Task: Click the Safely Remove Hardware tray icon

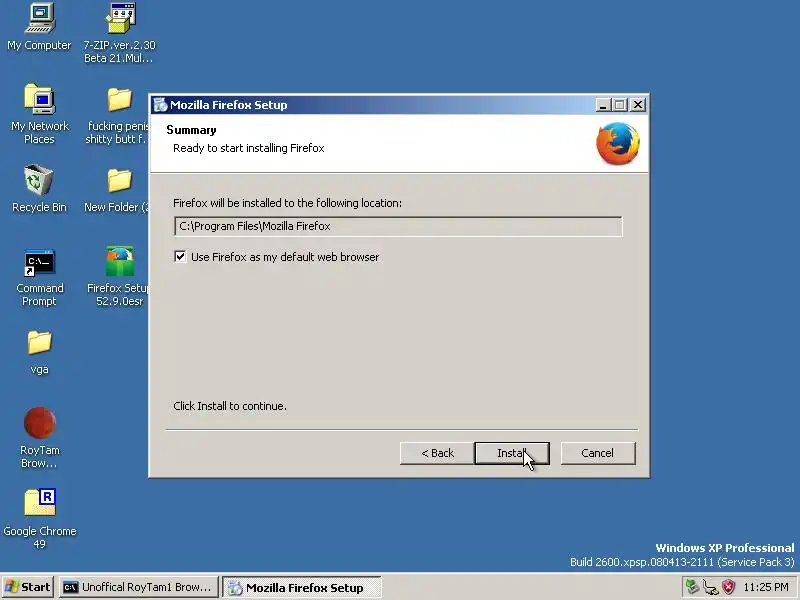Action: coord(692,587)
